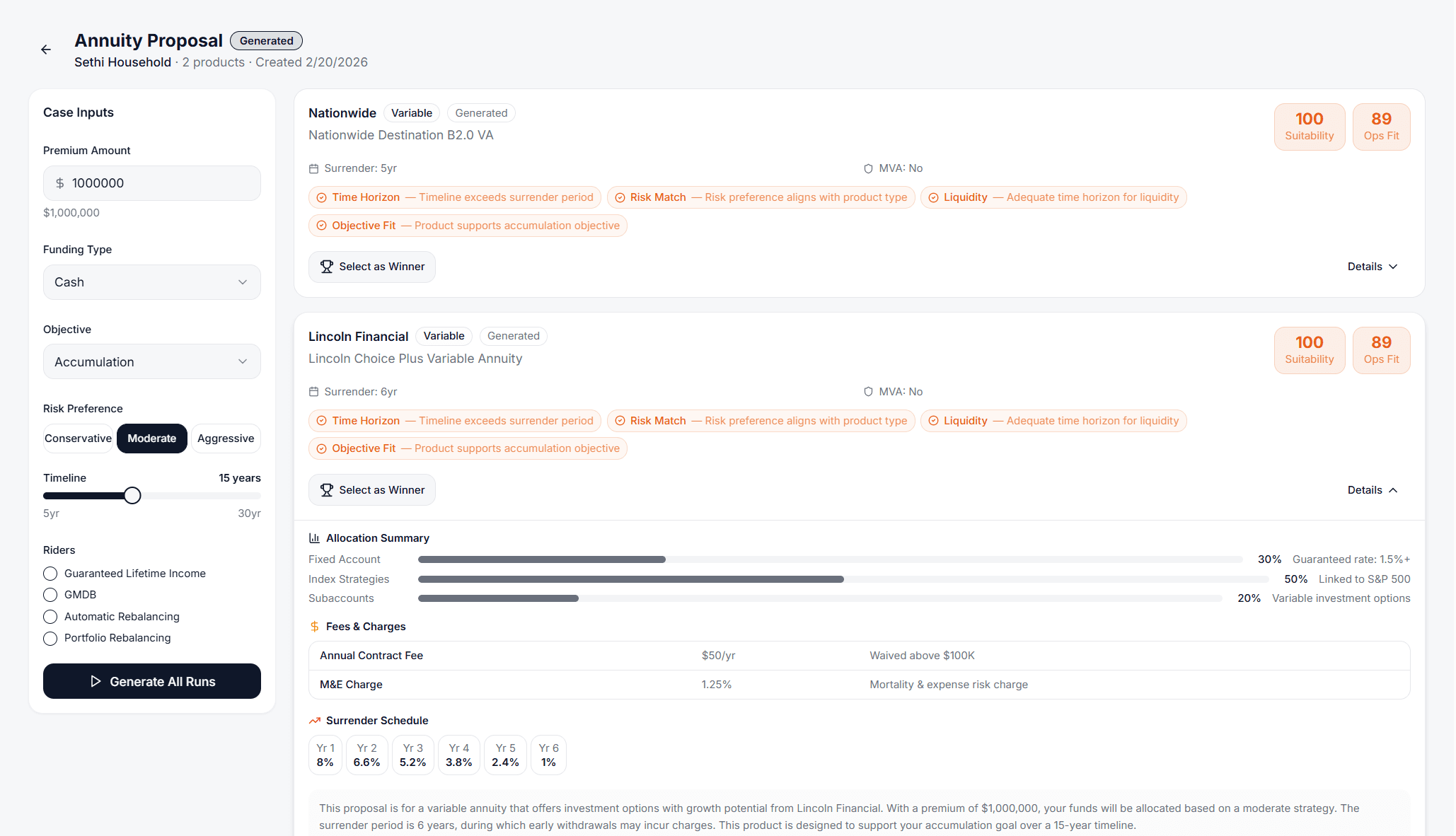Set risk preference to Conservative
This screenshot has height=836, width=1456.
[78, 439]
